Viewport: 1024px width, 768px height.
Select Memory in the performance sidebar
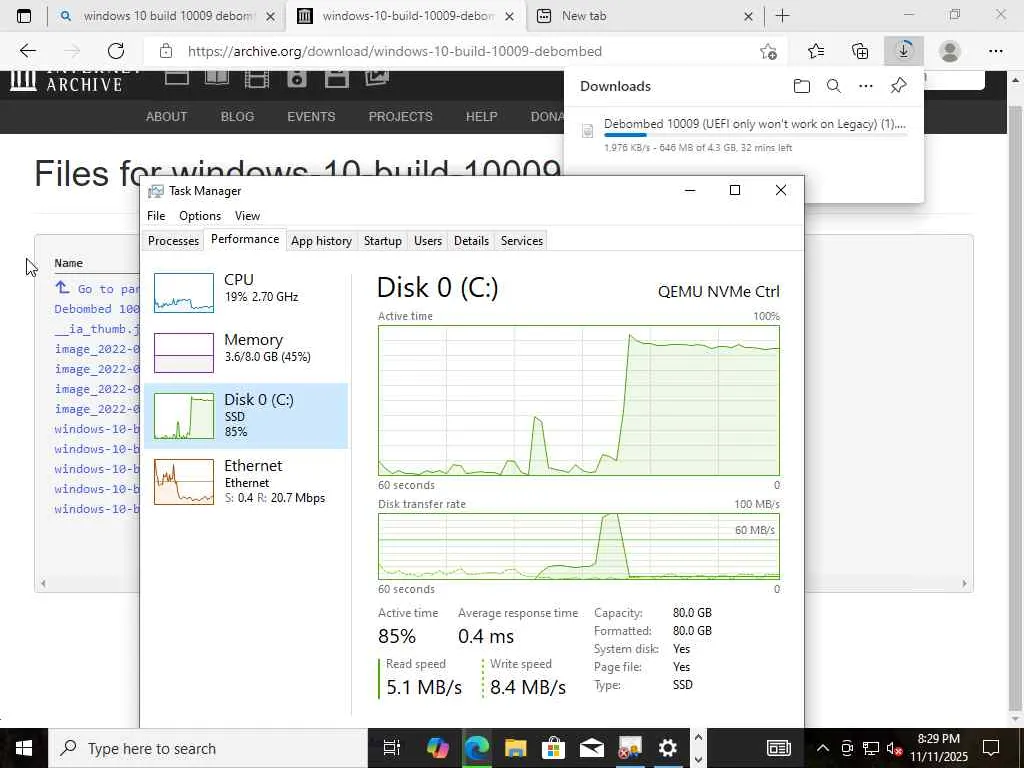click(x=246, y=352)
